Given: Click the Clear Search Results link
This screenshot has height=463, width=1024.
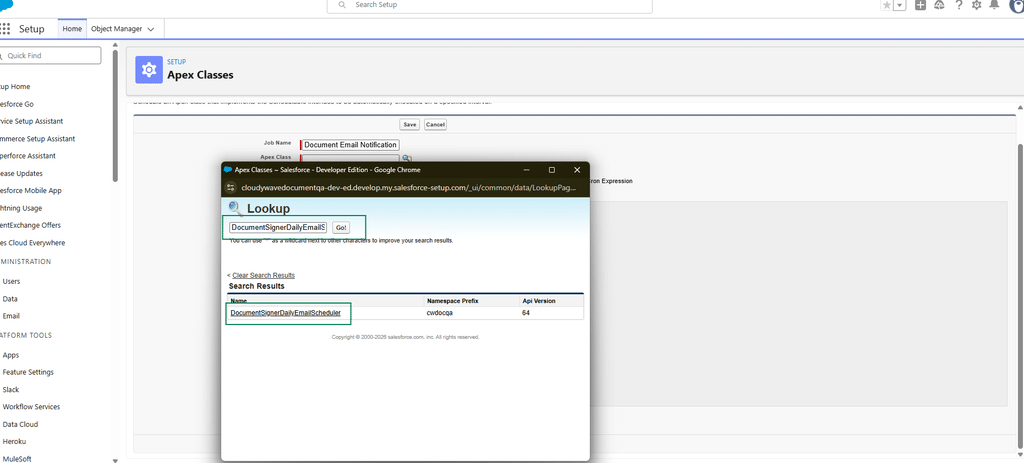Looking at the screenshot, I should click(263, 276).
